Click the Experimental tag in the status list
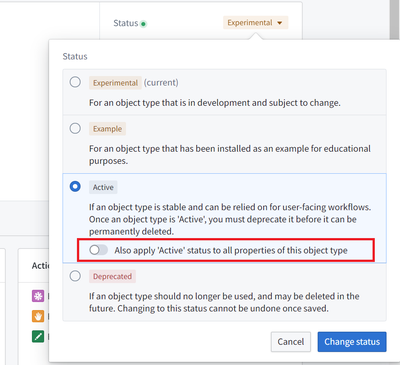 (115, 83)
